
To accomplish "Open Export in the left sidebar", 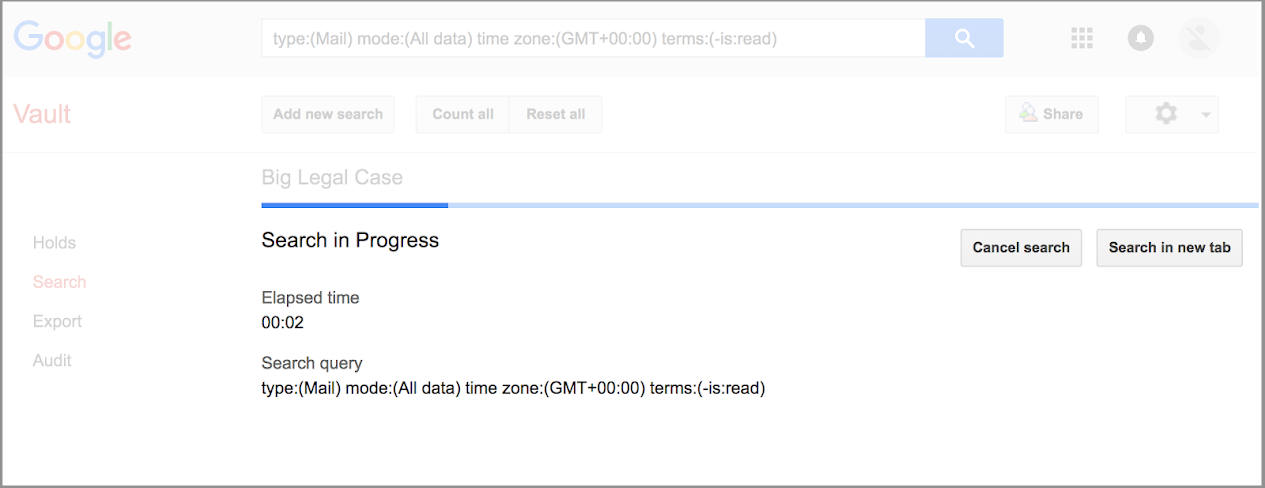I will pos(57,321).
